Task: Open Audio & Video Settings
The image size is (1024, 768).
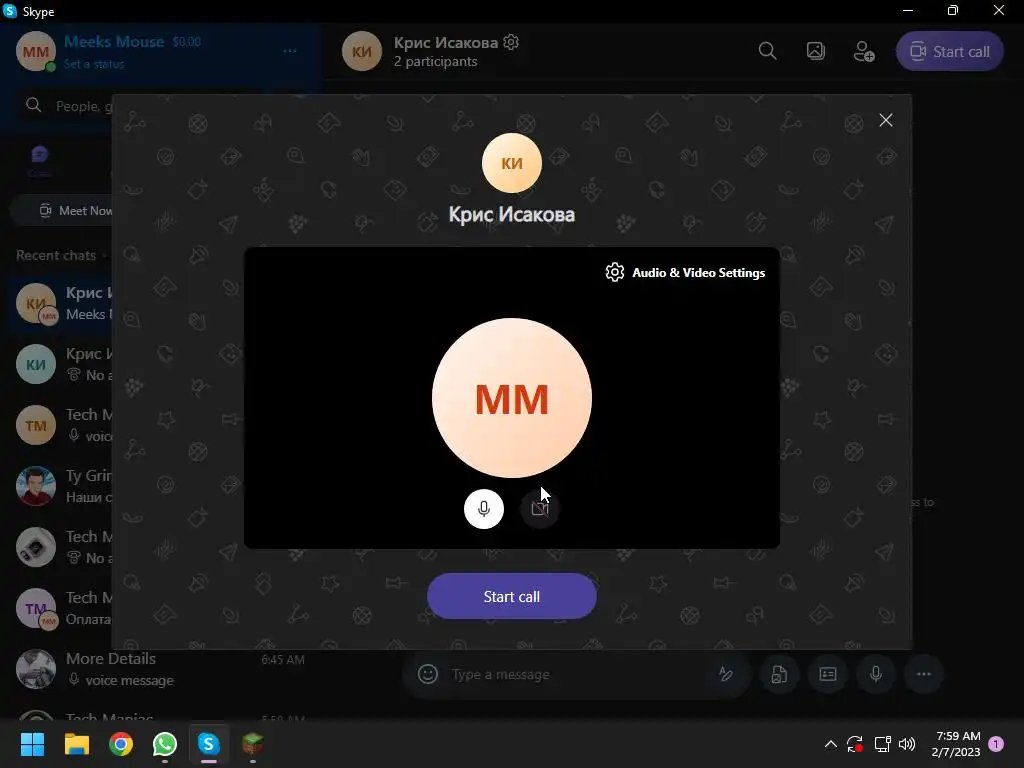Action: tap(685, 272)
